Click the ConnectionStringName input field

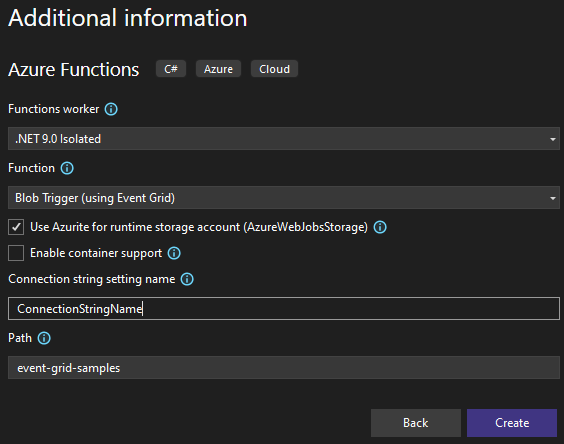(x=284, y=308)
